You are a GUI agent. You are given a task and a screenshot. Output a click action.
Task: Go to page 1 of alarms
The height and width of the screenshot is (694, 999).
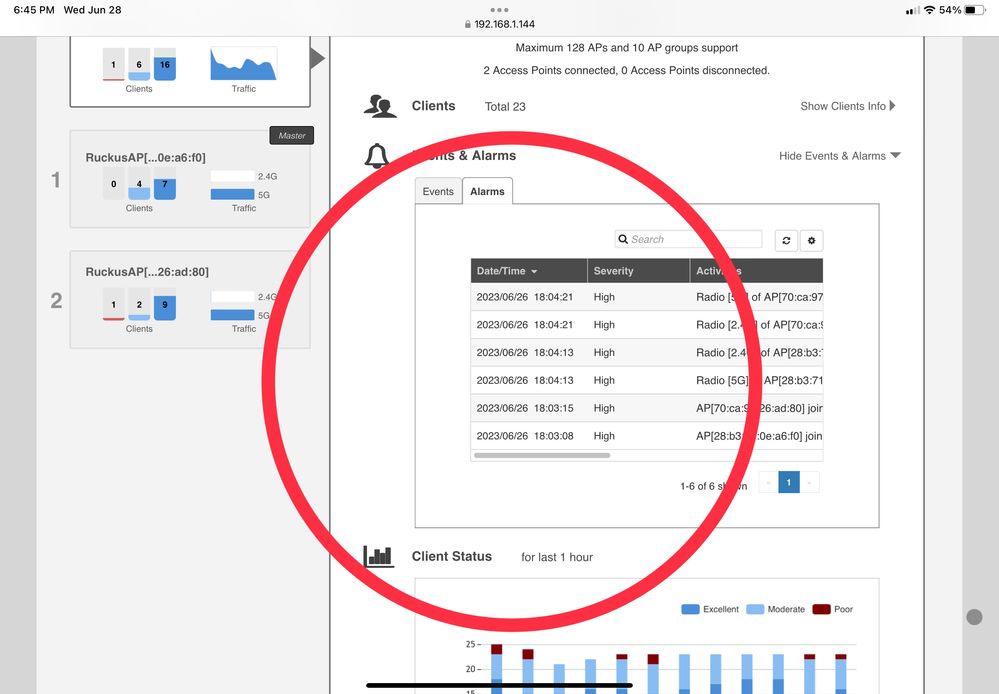click(788, 483)
